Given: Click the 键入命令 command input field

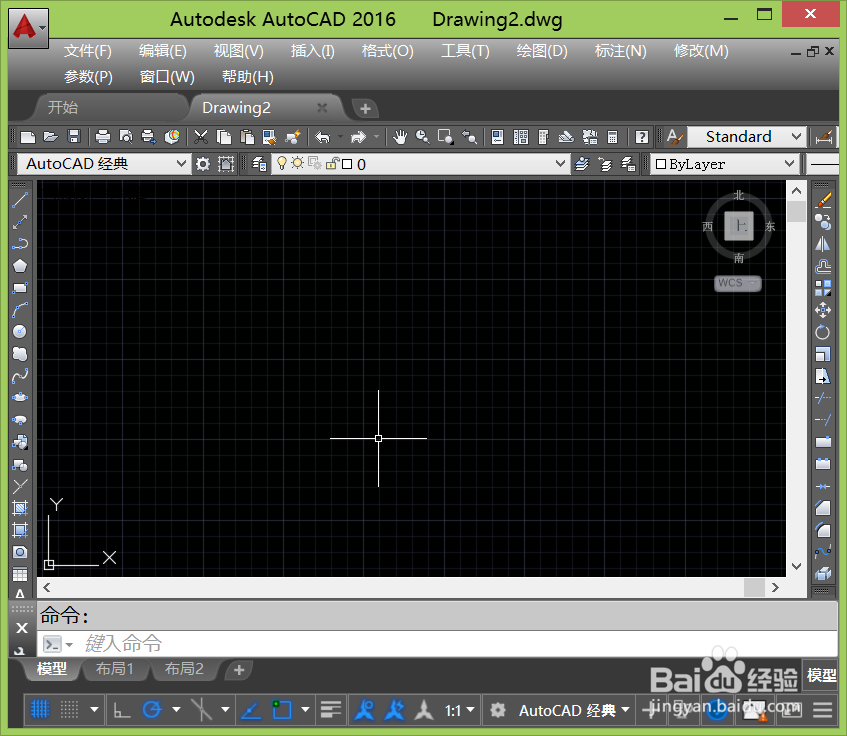Looking at the screenshot, I should (438, 644).
